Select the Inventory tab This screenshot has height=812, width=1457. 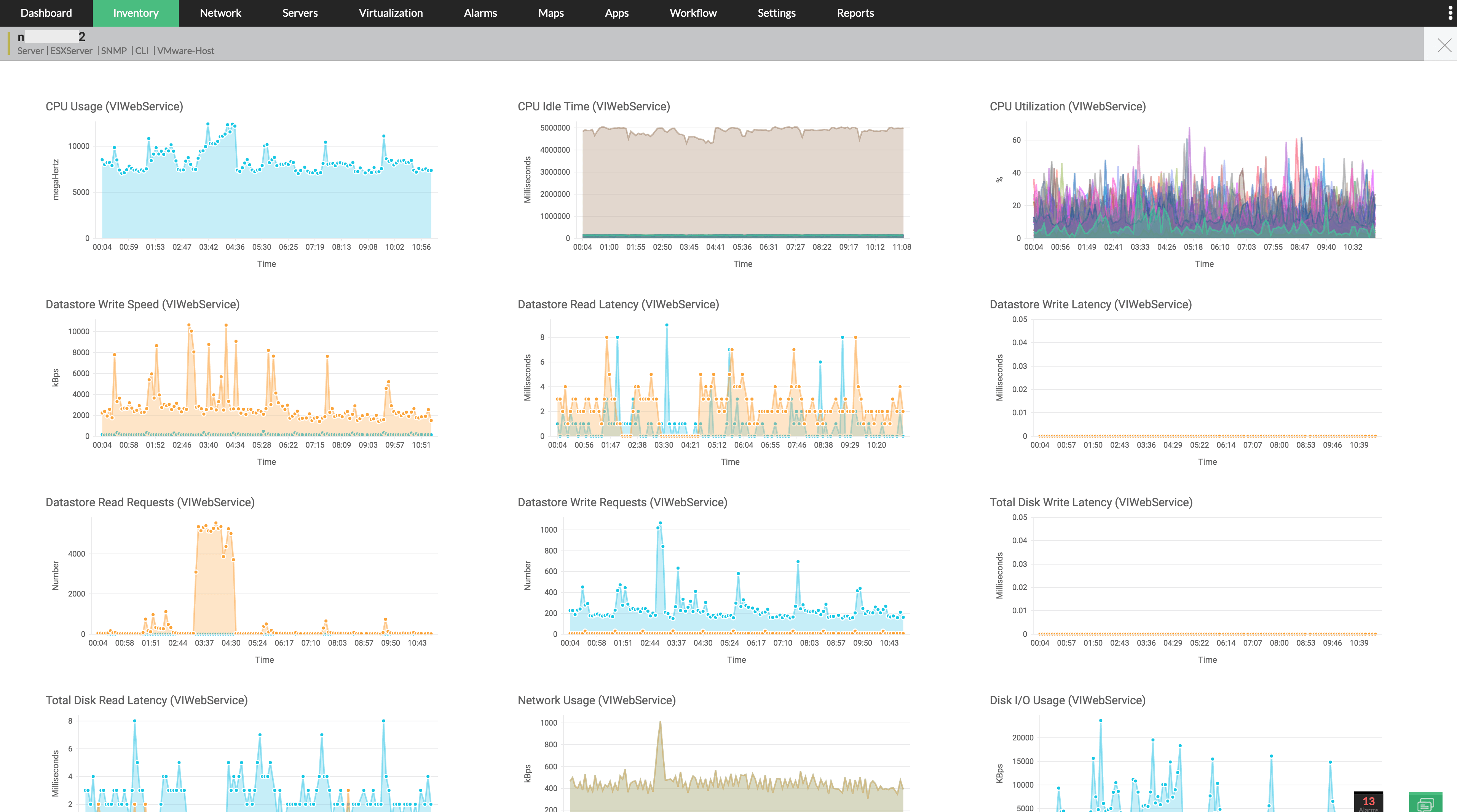(x=135, y=13)
